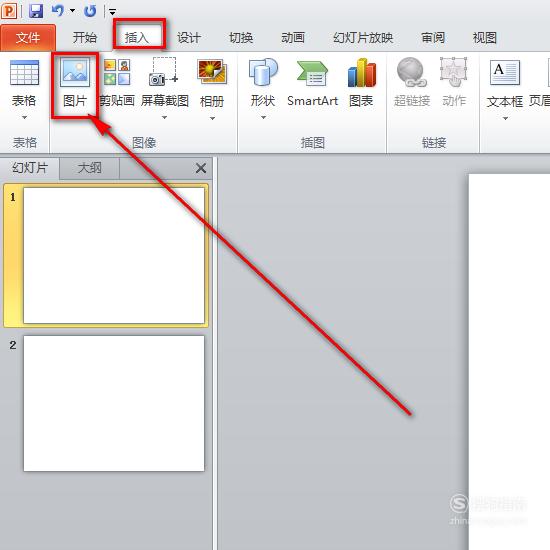Go to 幻灯片放映 (Slide Show) tab
Viewport: 550px width, 550px height.
(x=363, y=38)
